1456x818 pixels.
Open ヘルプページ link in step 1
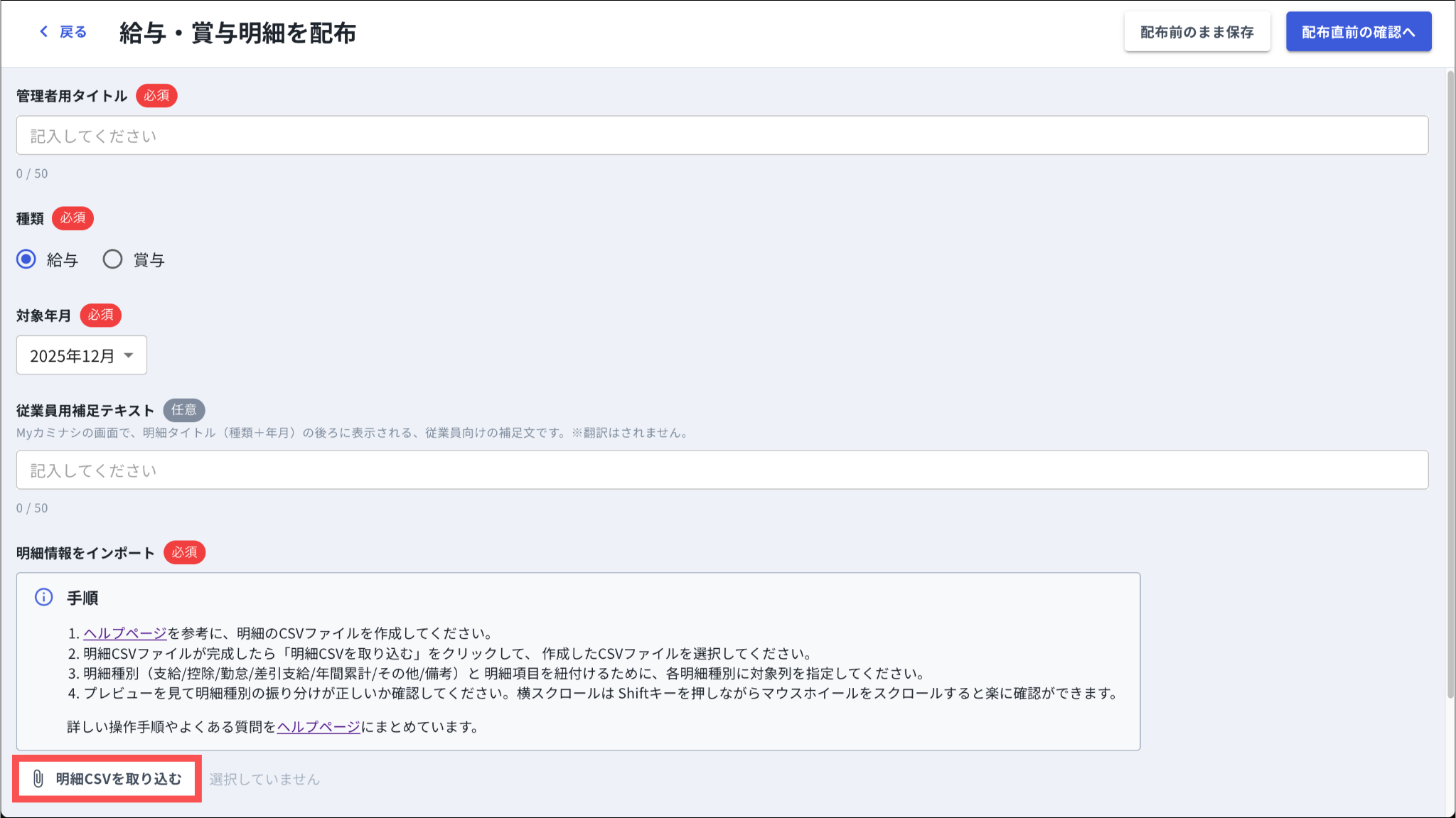125,633
